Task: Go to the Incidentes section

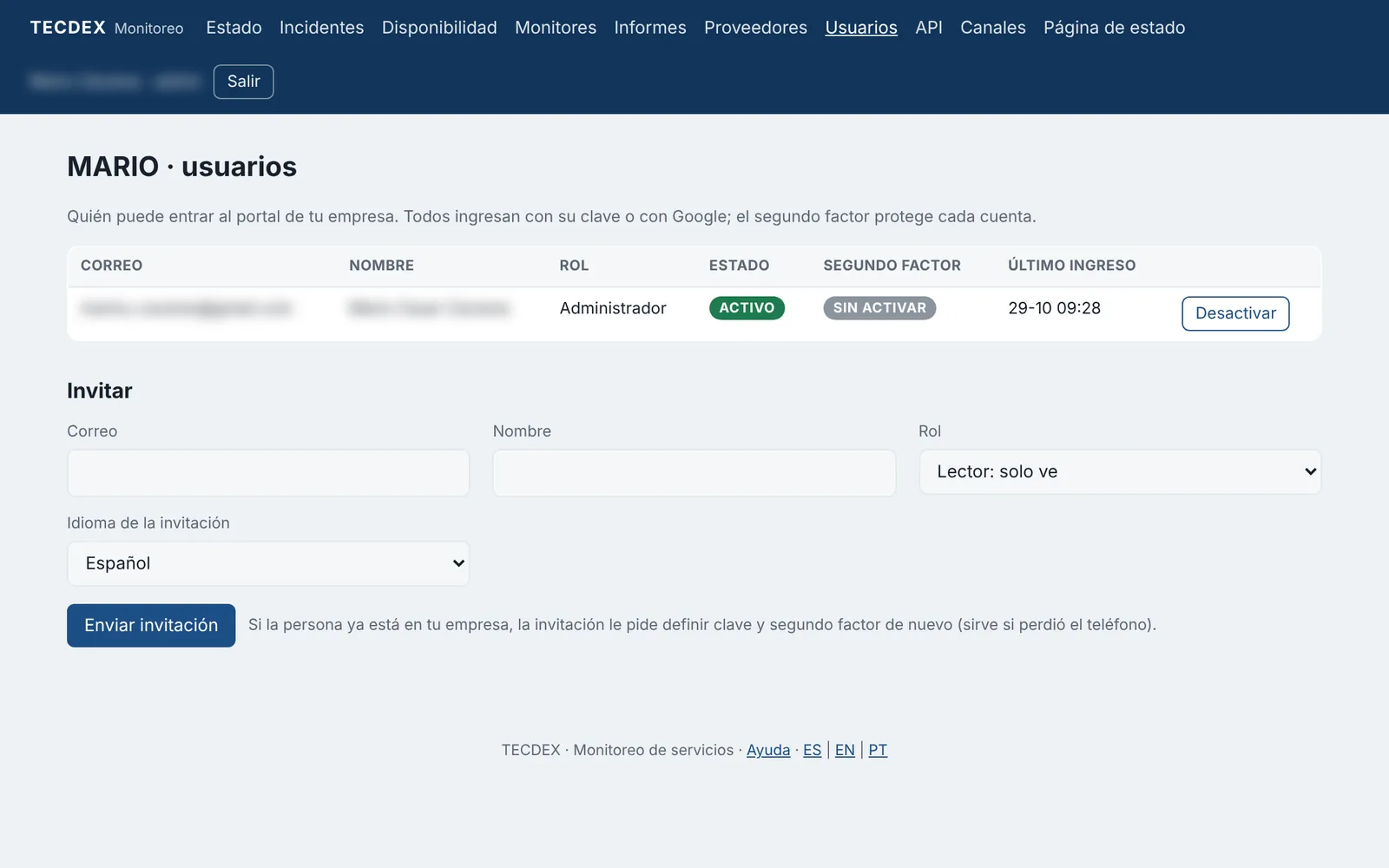Action: [x=321, y=28]
